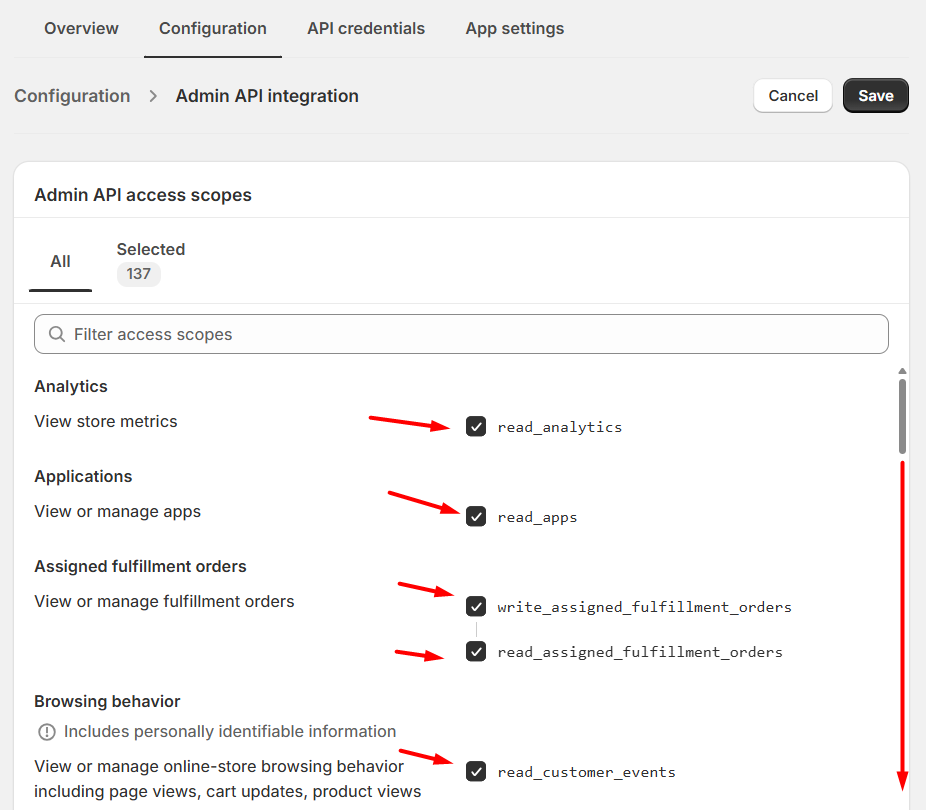Untick the read_assigned_fulfillment_orders checkbox

[476, 652]
